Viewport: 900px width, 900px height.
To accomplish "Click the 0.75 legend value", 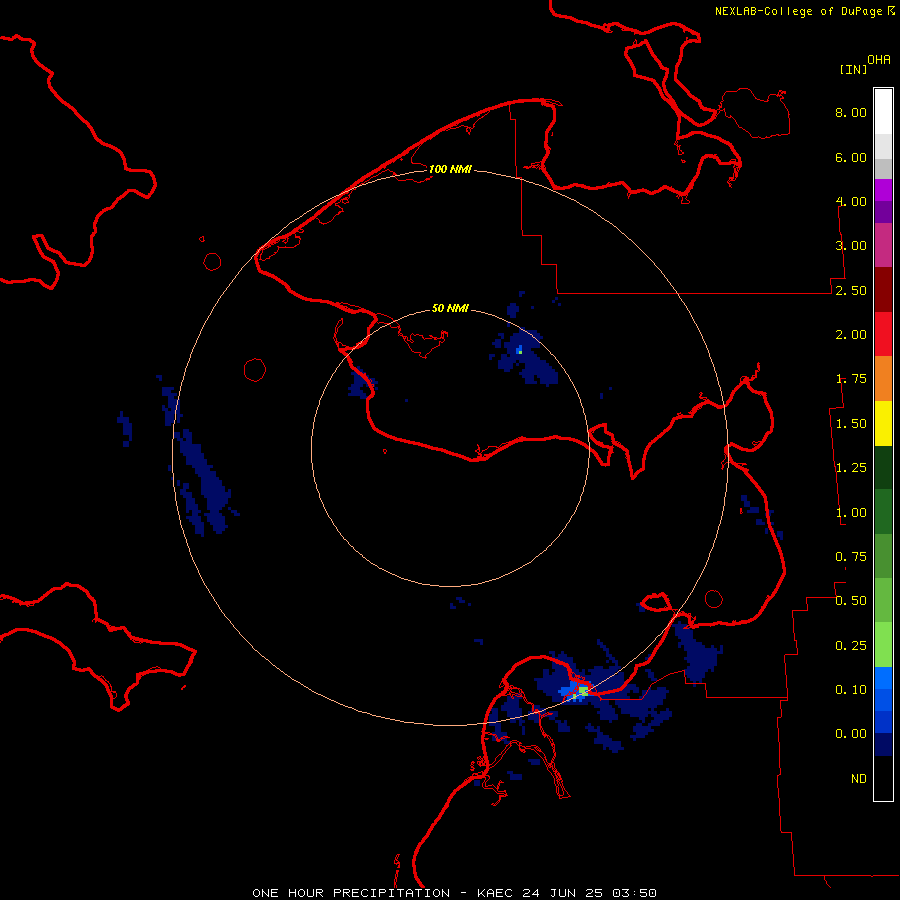I will click(x=851, y=557).
